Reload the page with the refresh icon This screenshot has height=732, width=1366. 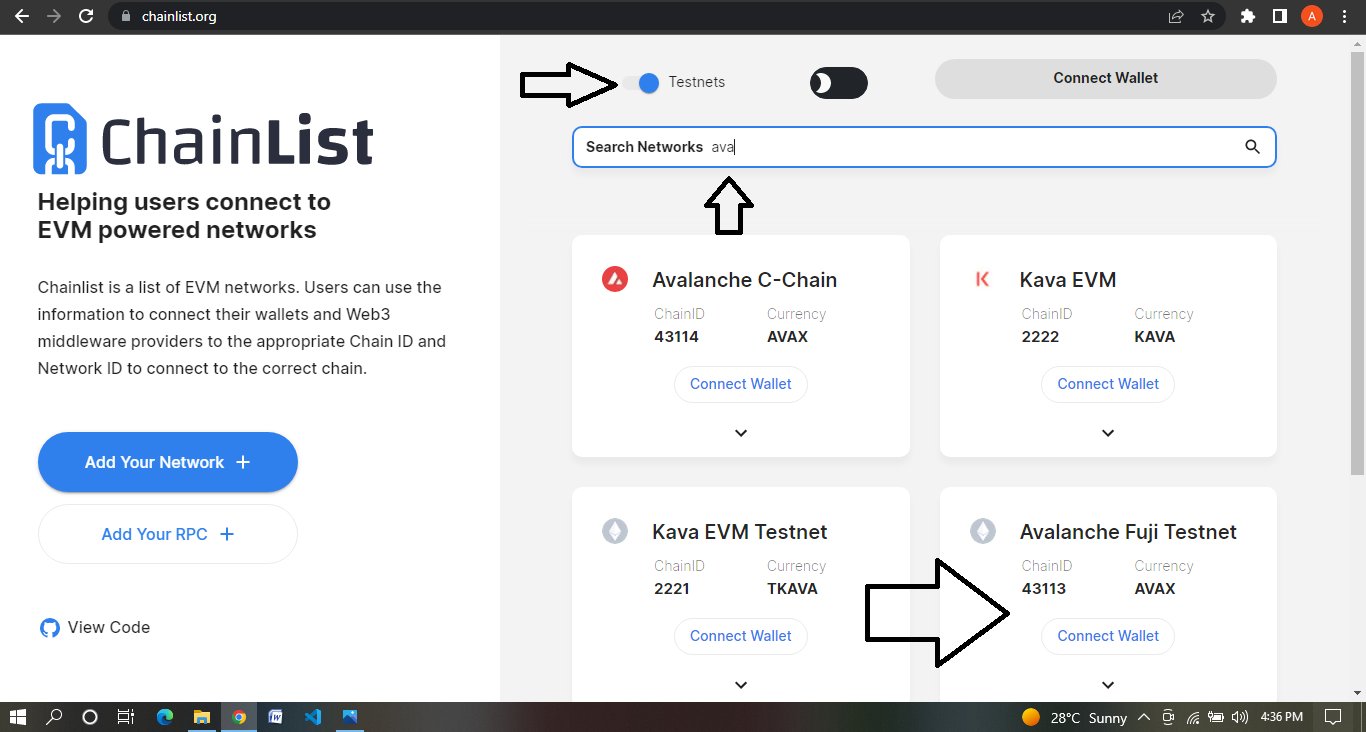(87, 16)
